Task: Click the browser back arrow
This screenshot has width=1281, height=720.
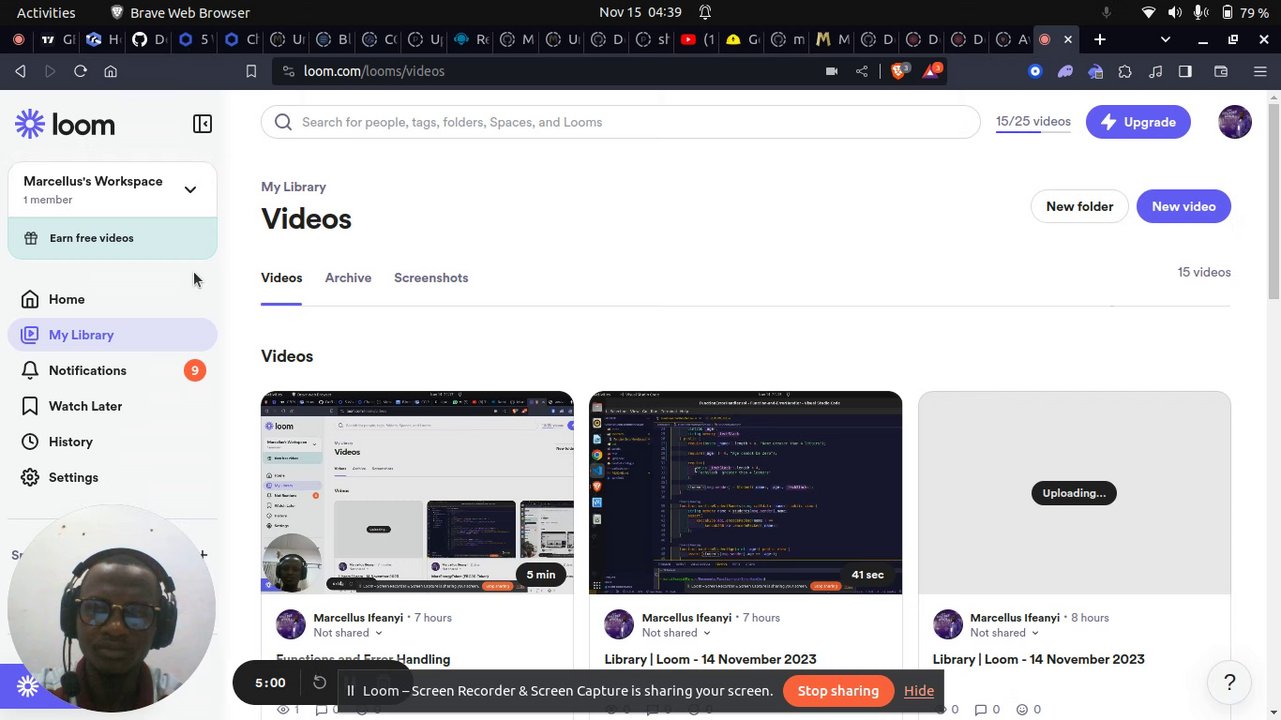Action: 20,71
